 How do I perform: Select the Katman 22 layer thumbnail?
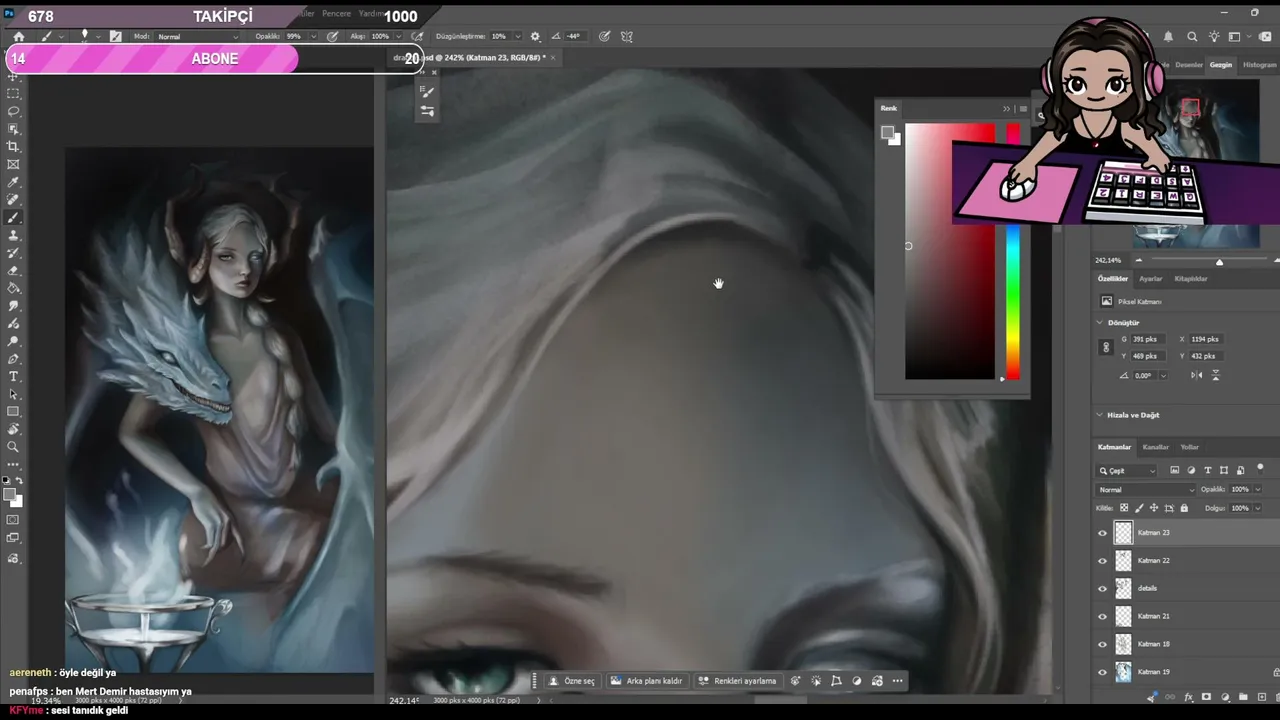click(x=1123, y=561)
